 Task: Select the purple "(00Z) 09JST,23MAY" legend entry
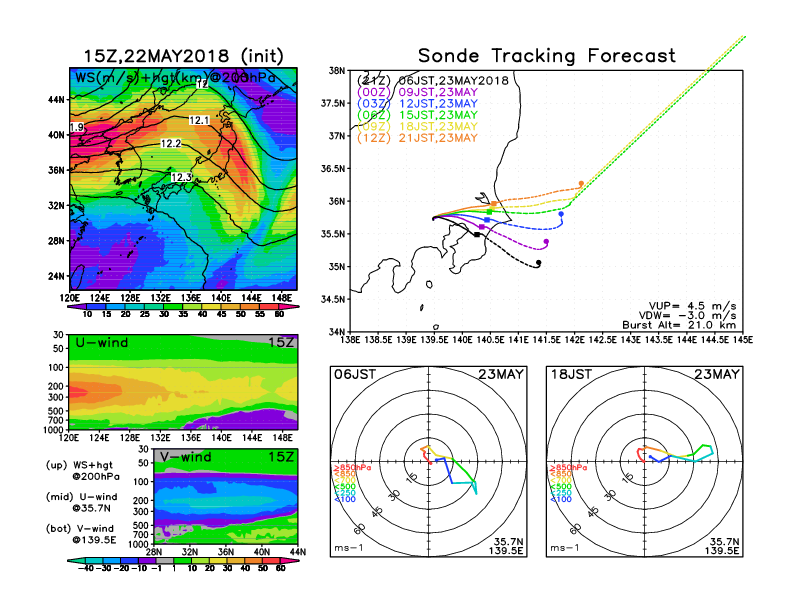417,92
